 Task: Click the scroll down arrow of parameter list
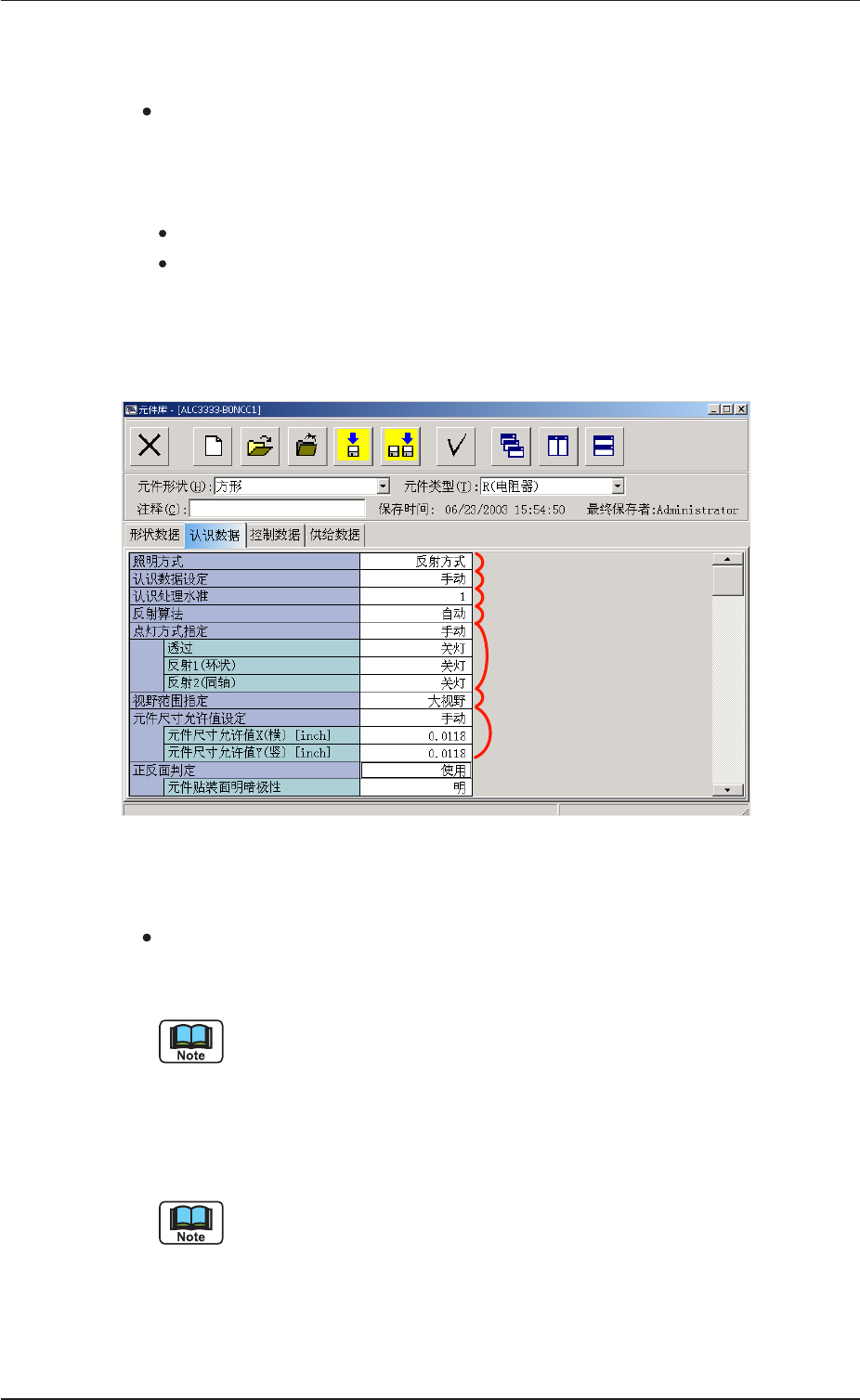point(728,789)
